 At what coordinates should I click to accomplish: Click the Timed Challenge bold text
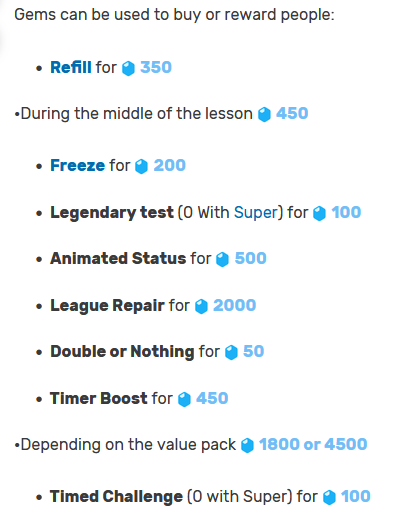click(116, 497)
